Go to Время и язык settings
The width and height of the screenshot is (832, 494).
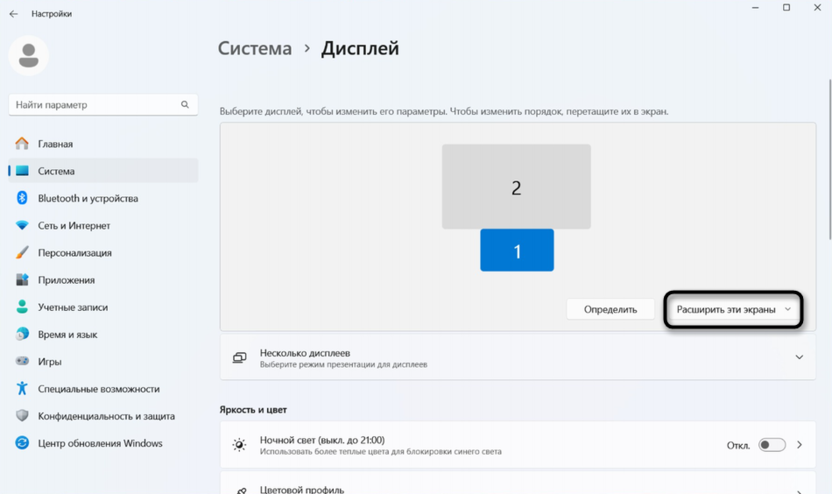(103, 334)
